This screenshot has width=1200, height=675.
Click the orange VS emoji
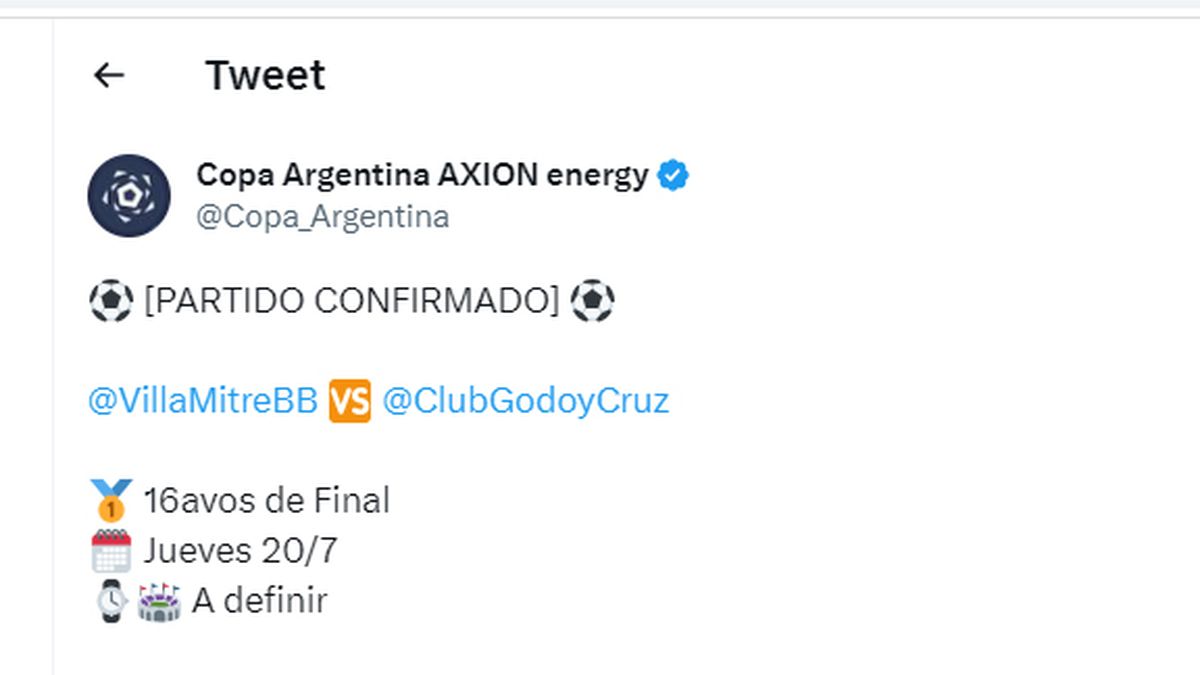[350, 401]
